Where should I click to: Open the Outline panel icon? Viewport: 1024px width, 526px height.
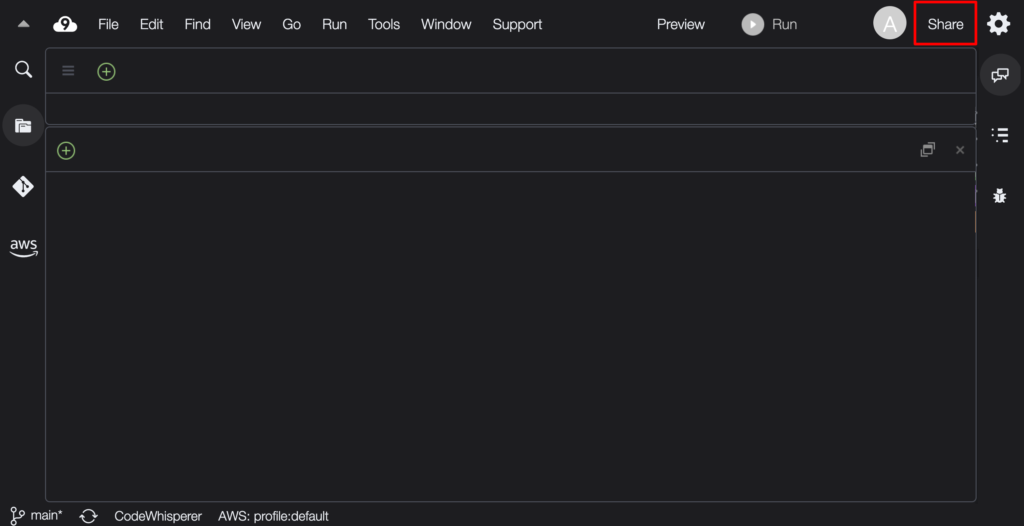click(1000, 135)
